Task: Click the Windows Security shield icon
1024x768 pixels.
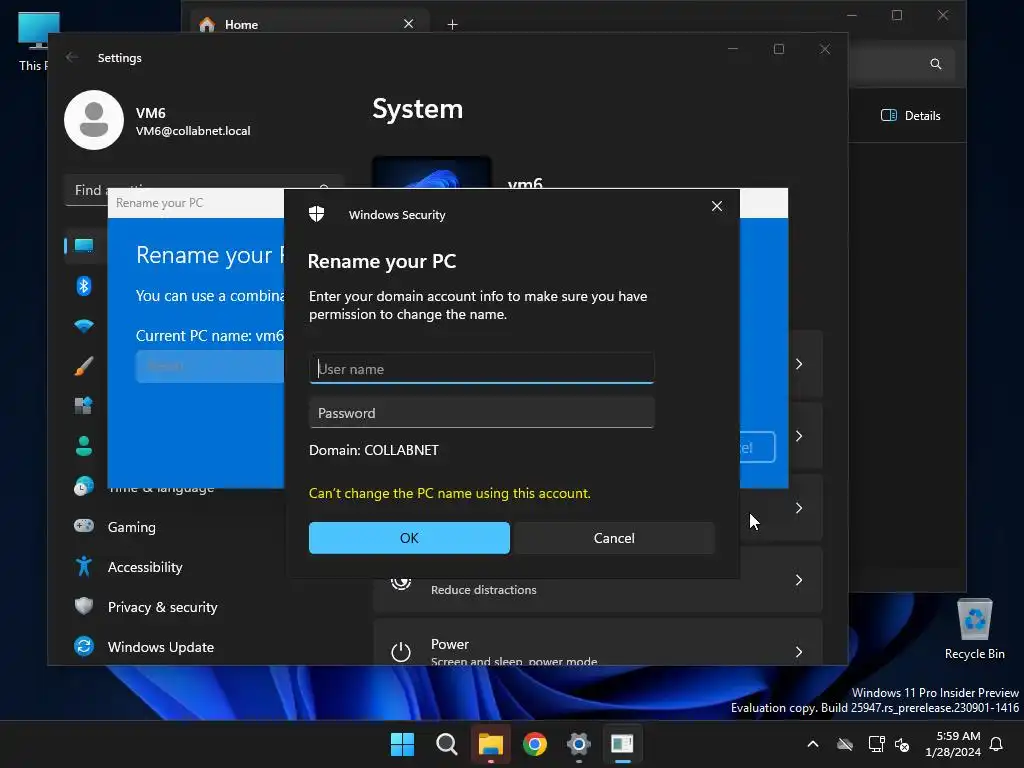Action: [x=317, y=214]
